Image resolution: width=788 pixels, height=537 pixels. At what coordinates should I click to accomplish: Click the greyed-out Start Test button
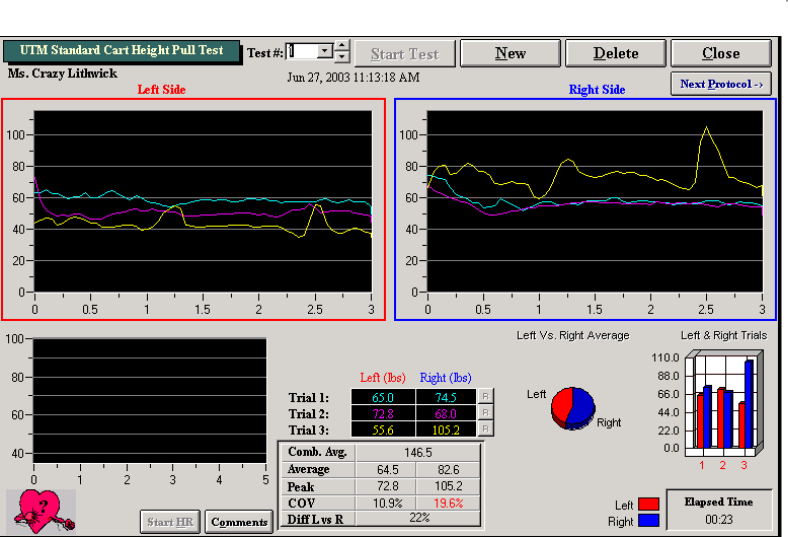(x=405, y=54)
